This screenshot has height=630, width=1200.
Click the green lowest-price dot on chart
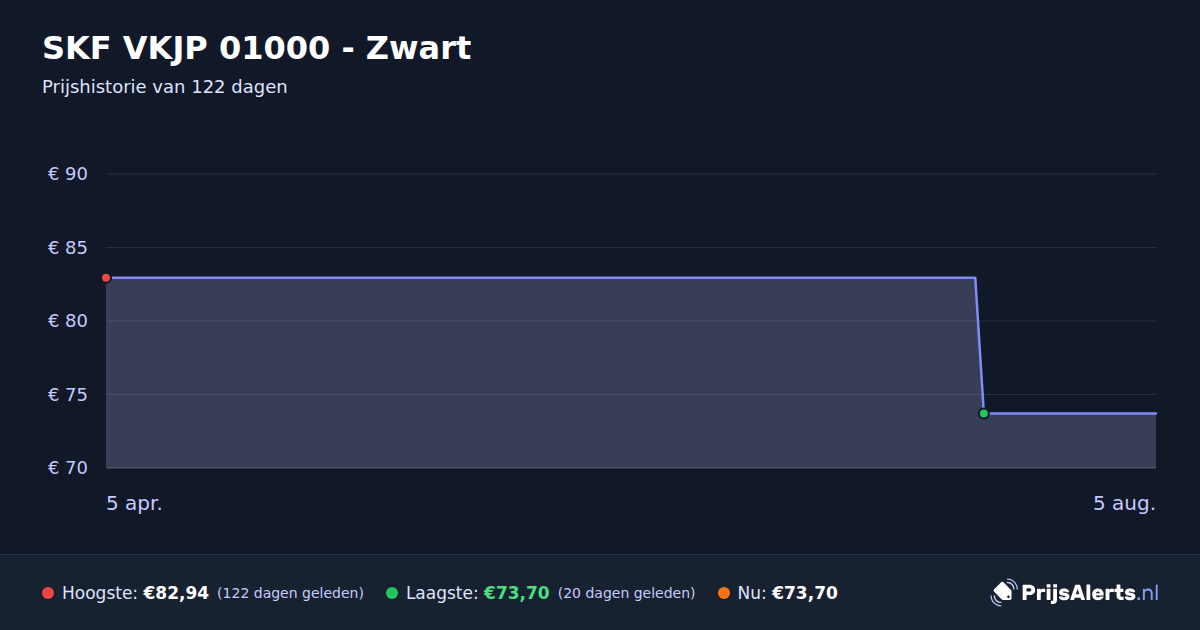983,413
